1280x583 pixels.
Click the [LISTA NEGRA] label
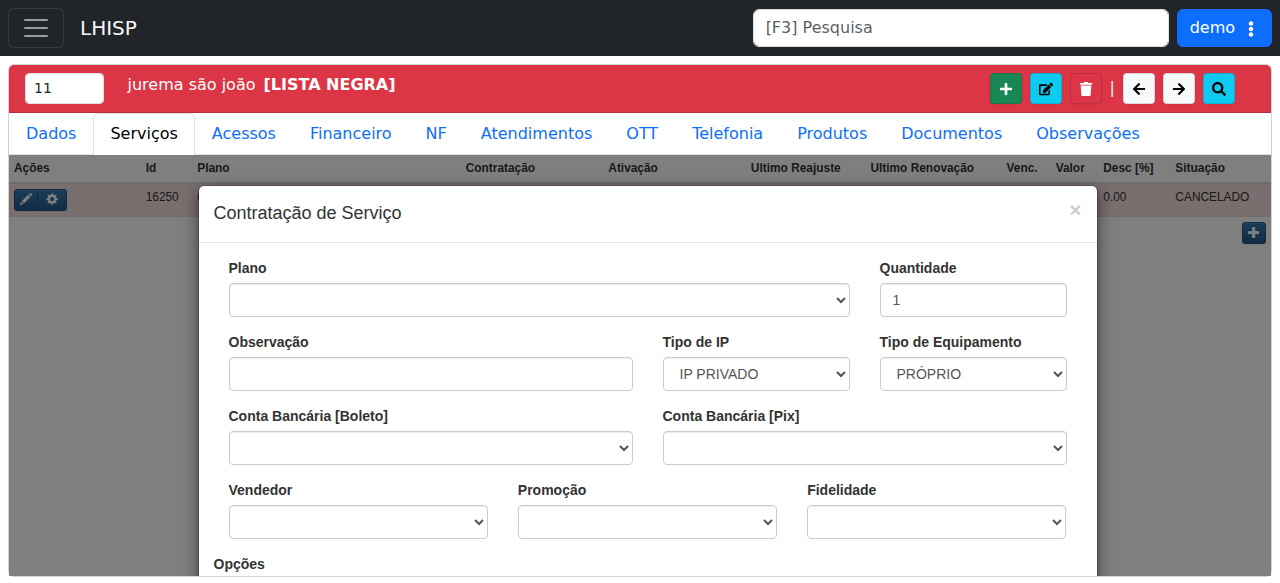[329, 85]
